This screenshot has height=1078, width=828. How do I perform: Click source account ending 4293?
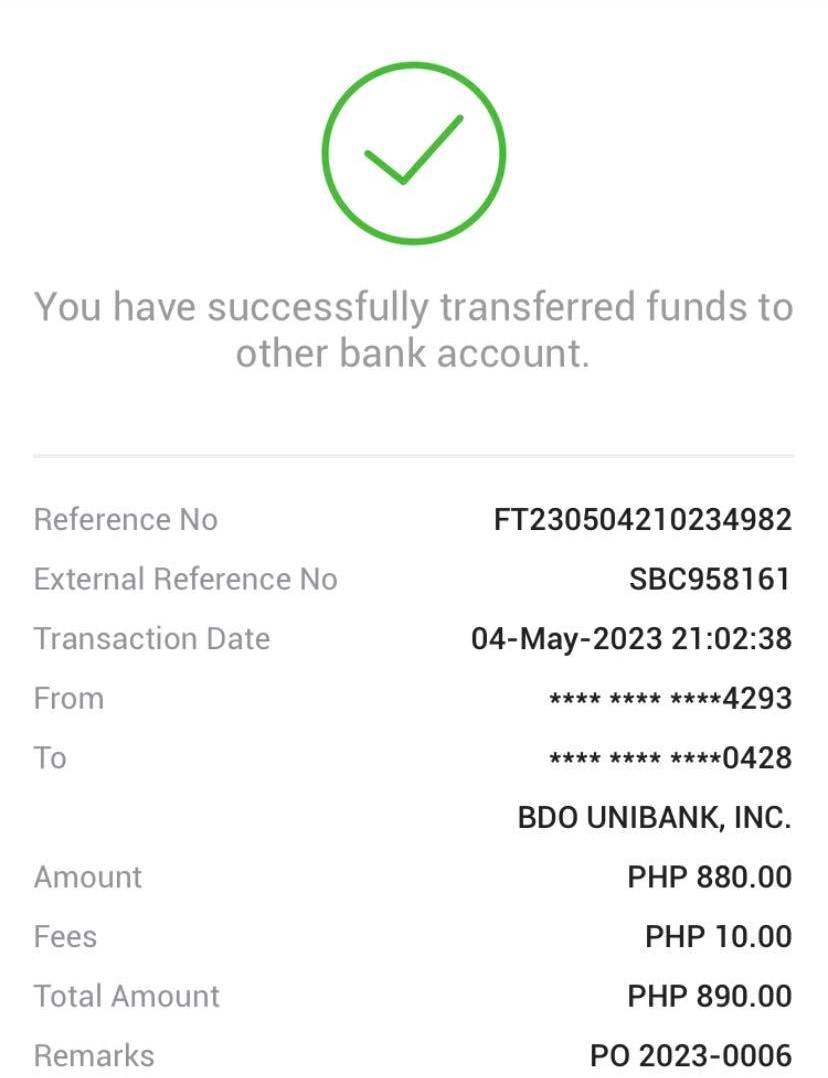pyautogui.click(x=670, y=698)
